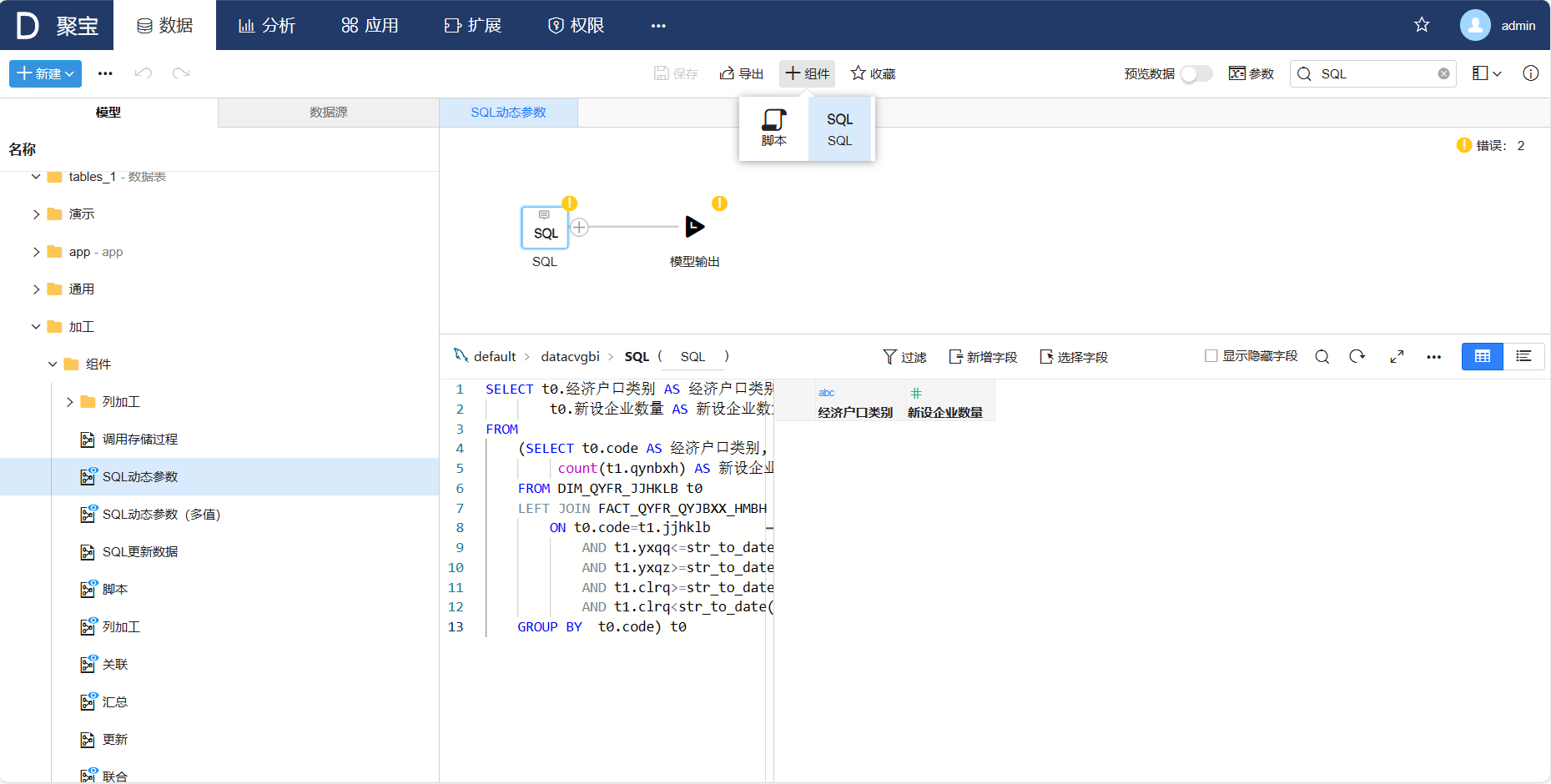The image size is (1551, 784).
Task: Open the 关联 model item
Action: tap(104, 665)
